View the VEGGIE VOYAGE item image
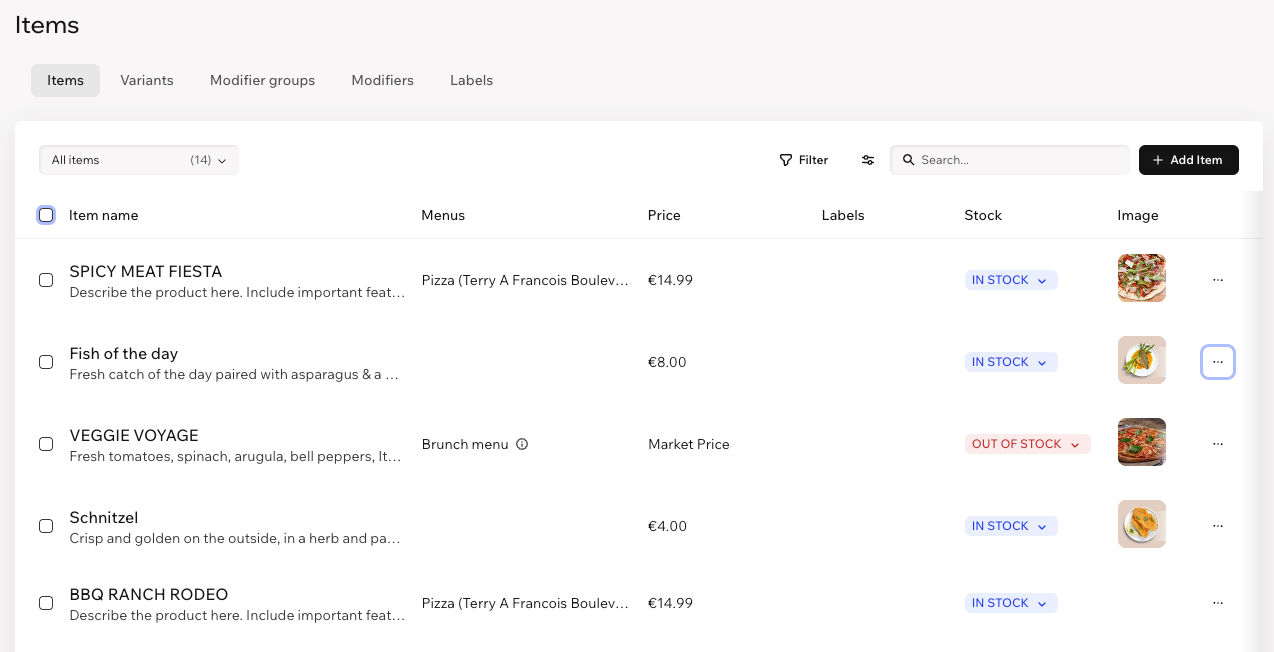1274x652 pixels. click(1142, 442)
